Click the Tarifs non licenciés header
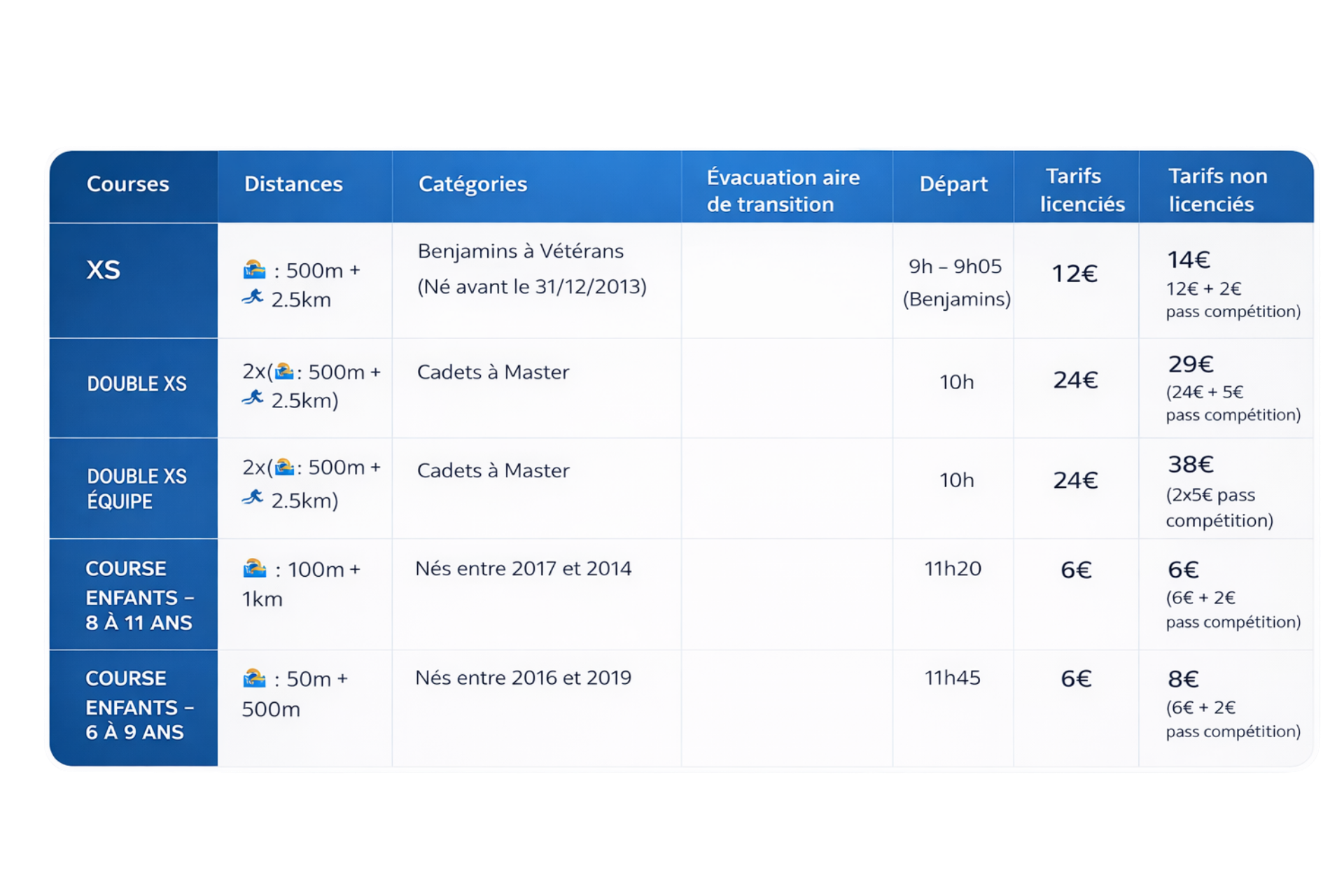The width and height of the screenshot is (1344, 896). pyautogui.click(x=1217, y=190)
